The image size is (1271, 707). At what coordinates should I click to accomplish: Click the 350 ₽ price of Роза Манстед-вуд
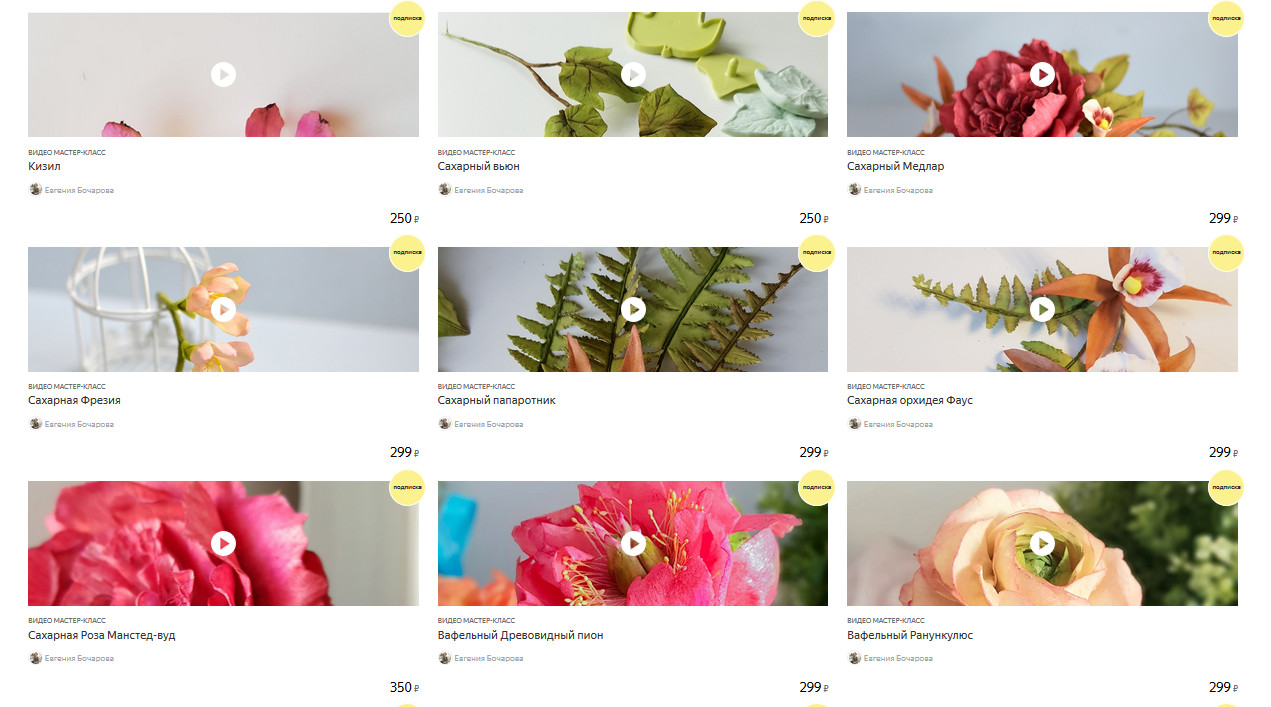click(x=404, y=687)
